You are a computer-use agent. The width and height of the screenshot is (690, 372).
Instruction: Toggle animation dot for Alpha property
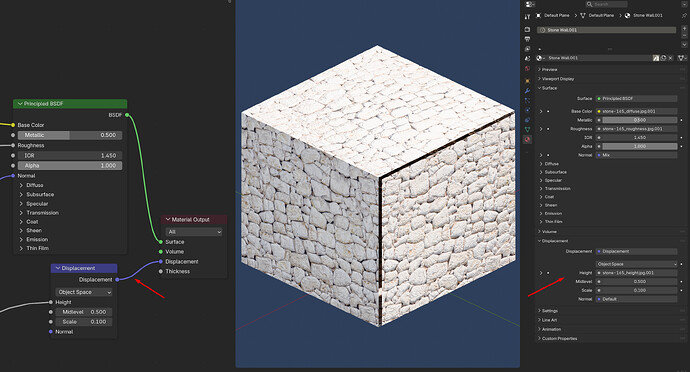tap(682, 146)
